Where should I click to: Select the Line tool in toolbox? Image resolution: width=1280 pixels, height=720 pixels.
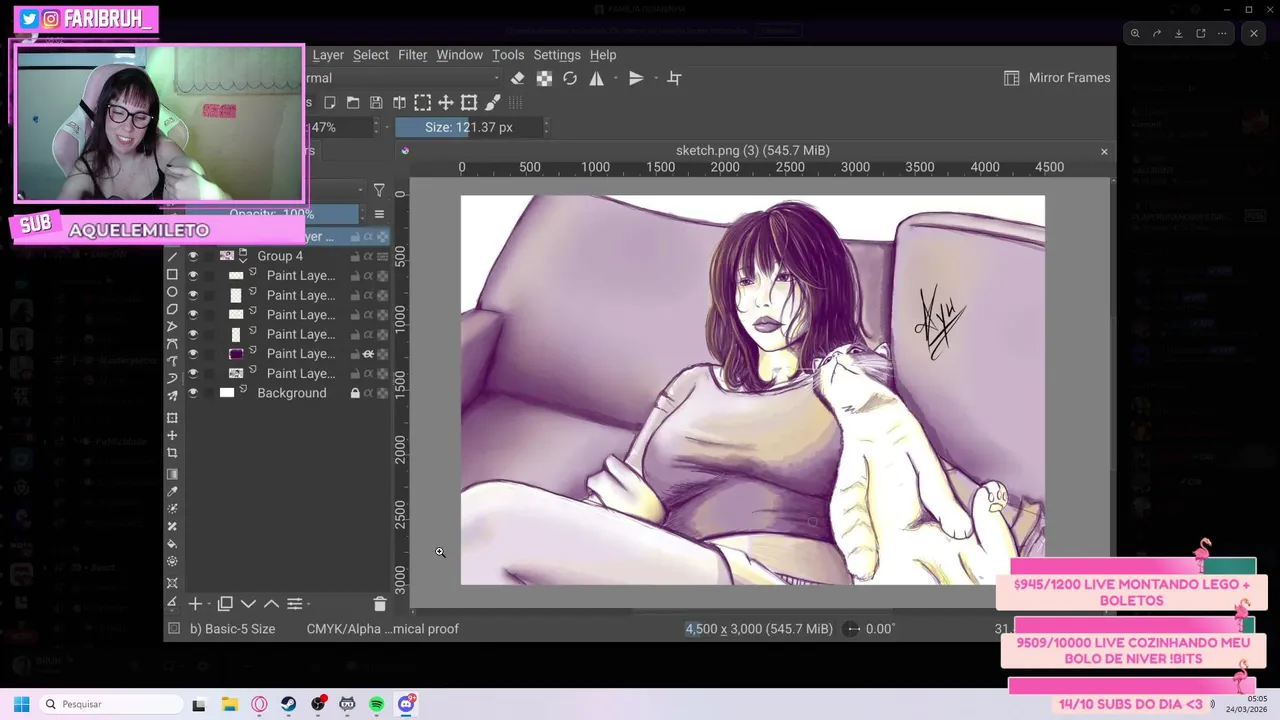click(x=172, y=256)
